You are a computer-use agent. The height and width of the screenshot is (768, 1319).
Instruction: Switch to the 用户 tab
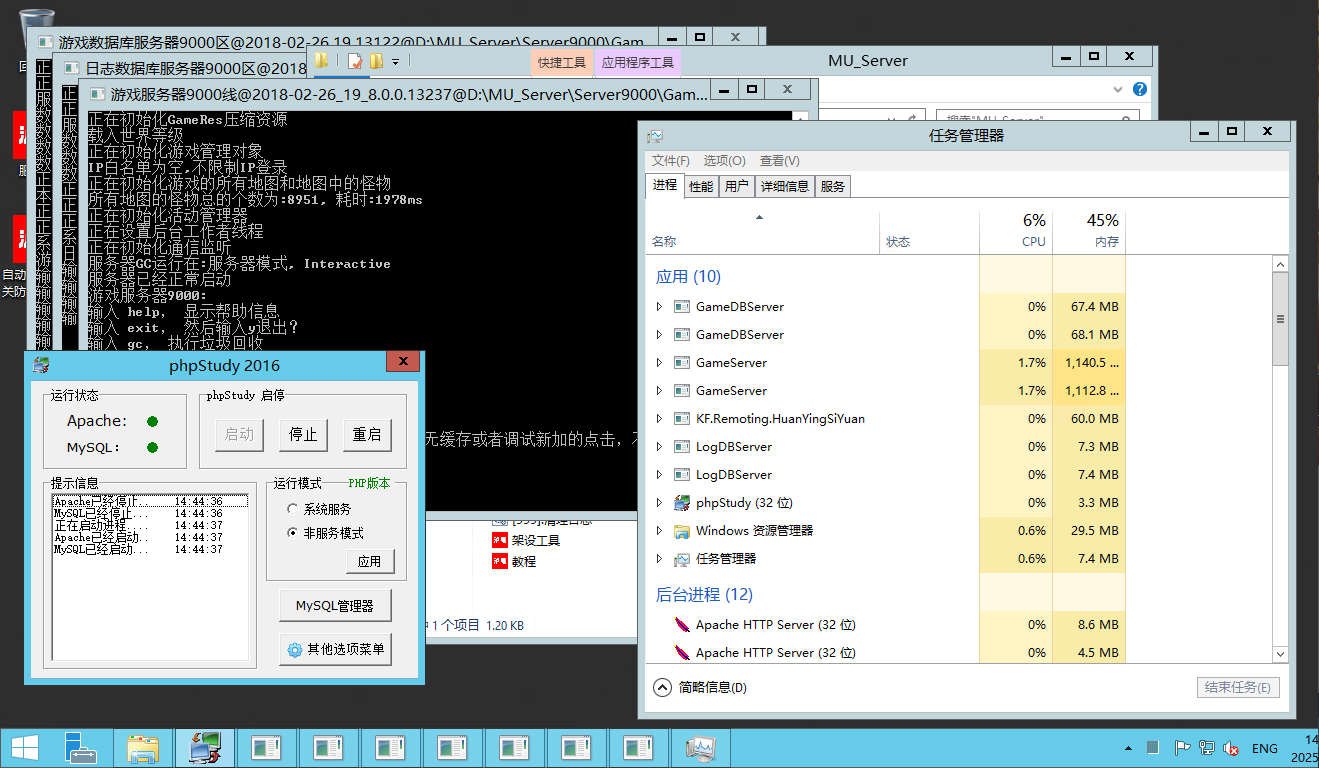736,186
